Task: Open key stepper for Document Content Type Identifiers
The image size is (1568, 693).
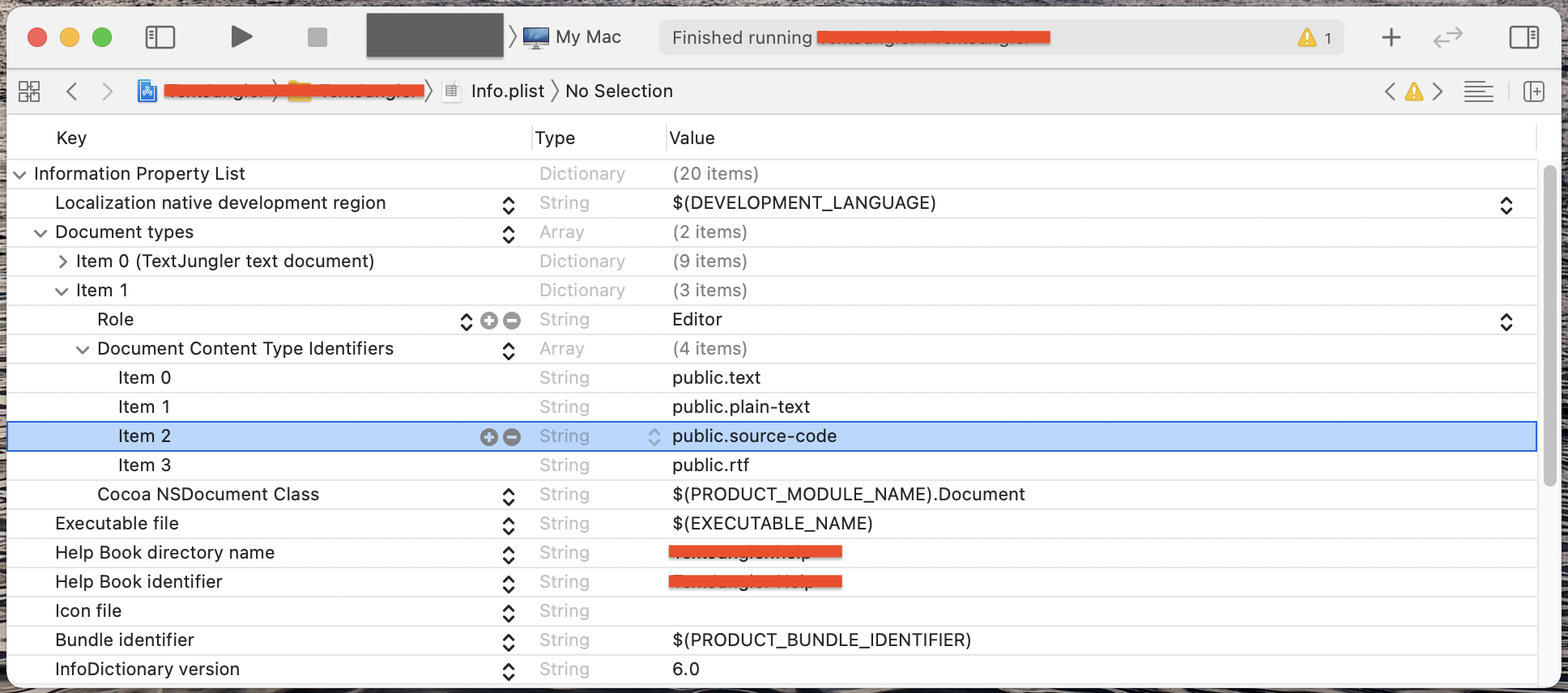Action: click(509, 351)
